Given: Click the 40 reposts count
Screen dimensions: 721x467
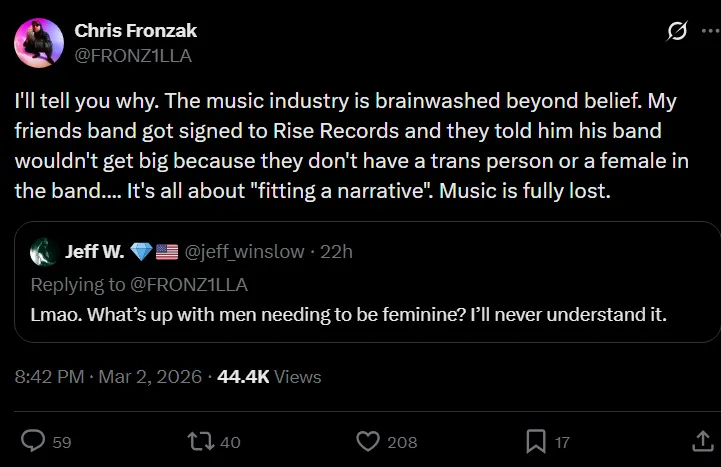Looking at the screenshot, I should coord(229,442).
